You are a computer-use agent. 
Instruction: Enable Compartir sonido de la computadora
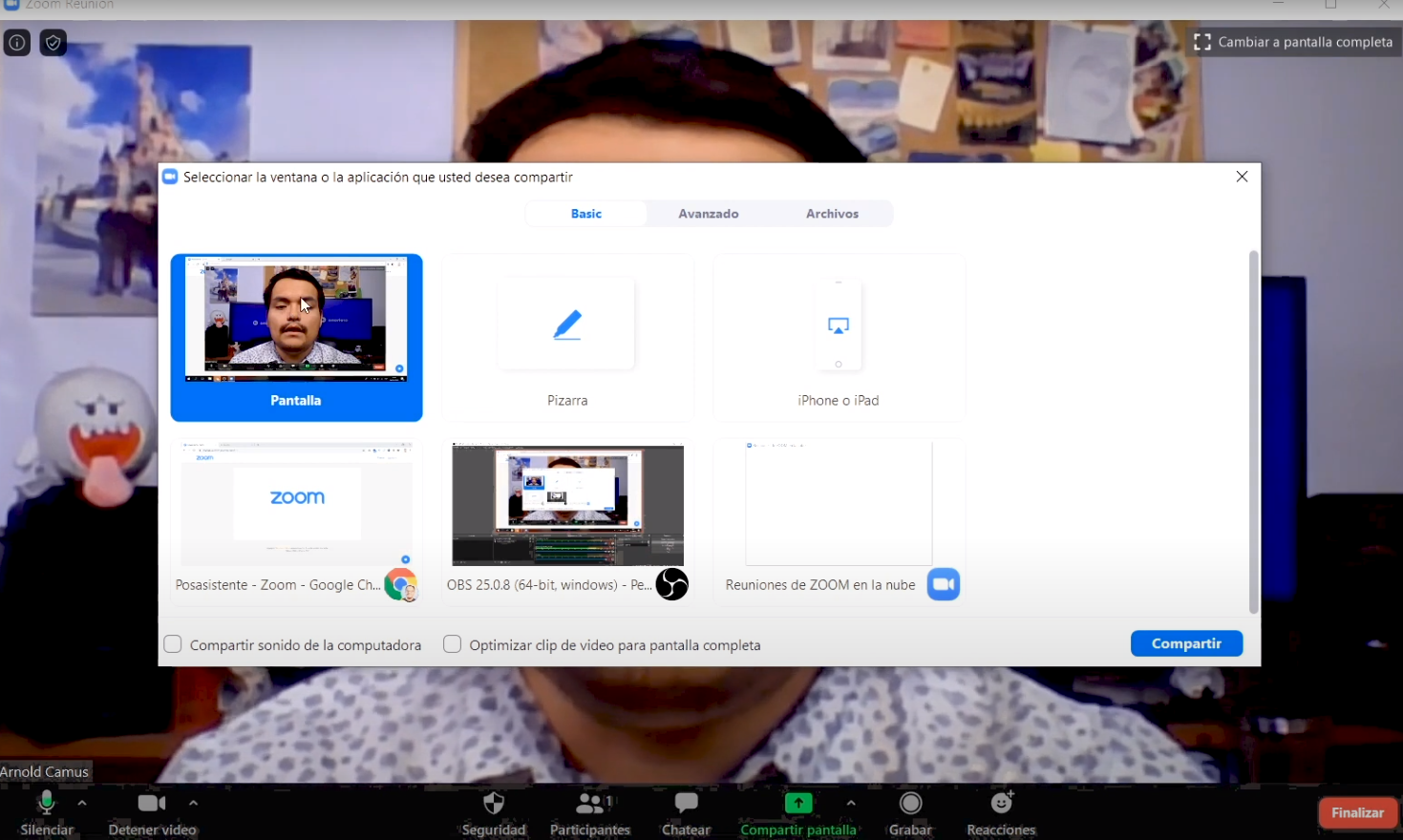(x=173, y=644)
